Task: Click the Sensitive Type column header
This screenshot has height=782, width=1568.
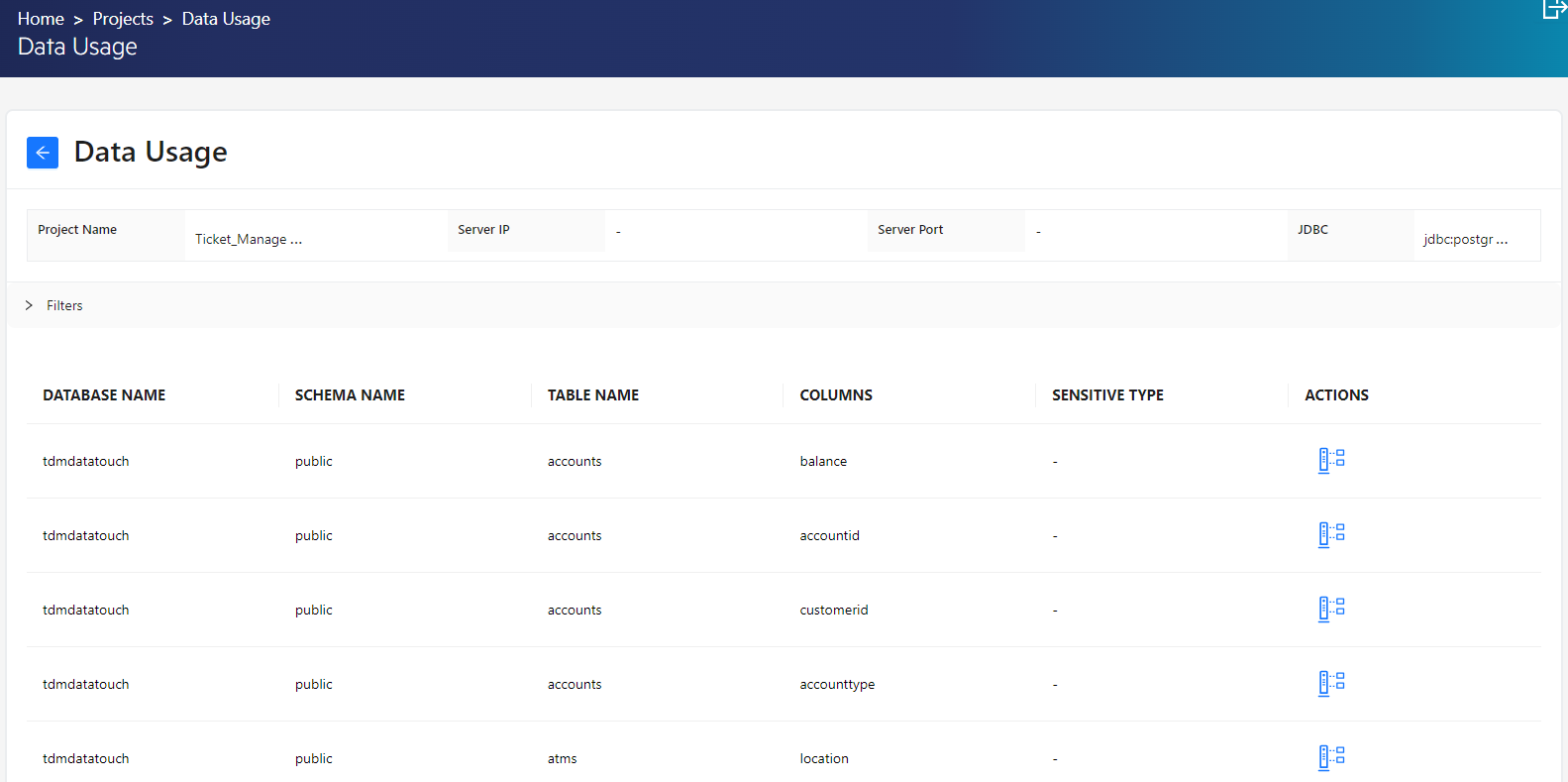Action: coord(1107,395)
